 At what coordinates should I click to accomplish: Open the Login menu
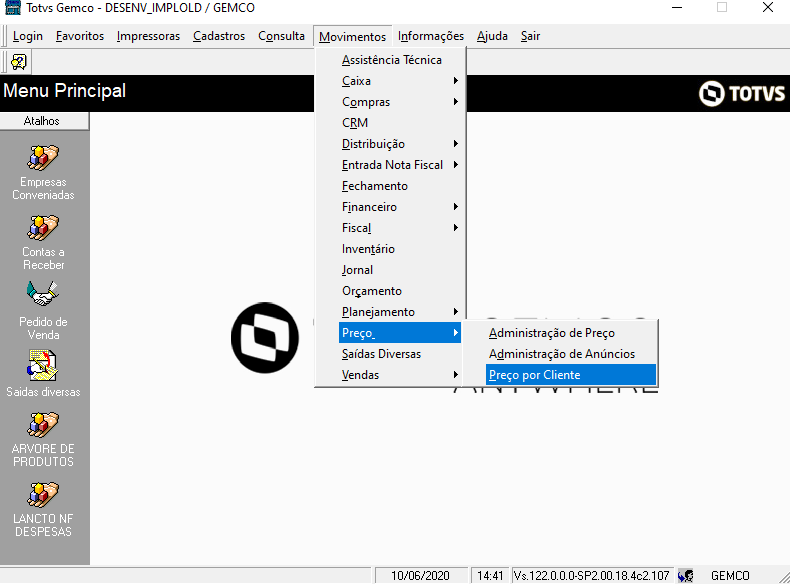[x=28, y=36]
